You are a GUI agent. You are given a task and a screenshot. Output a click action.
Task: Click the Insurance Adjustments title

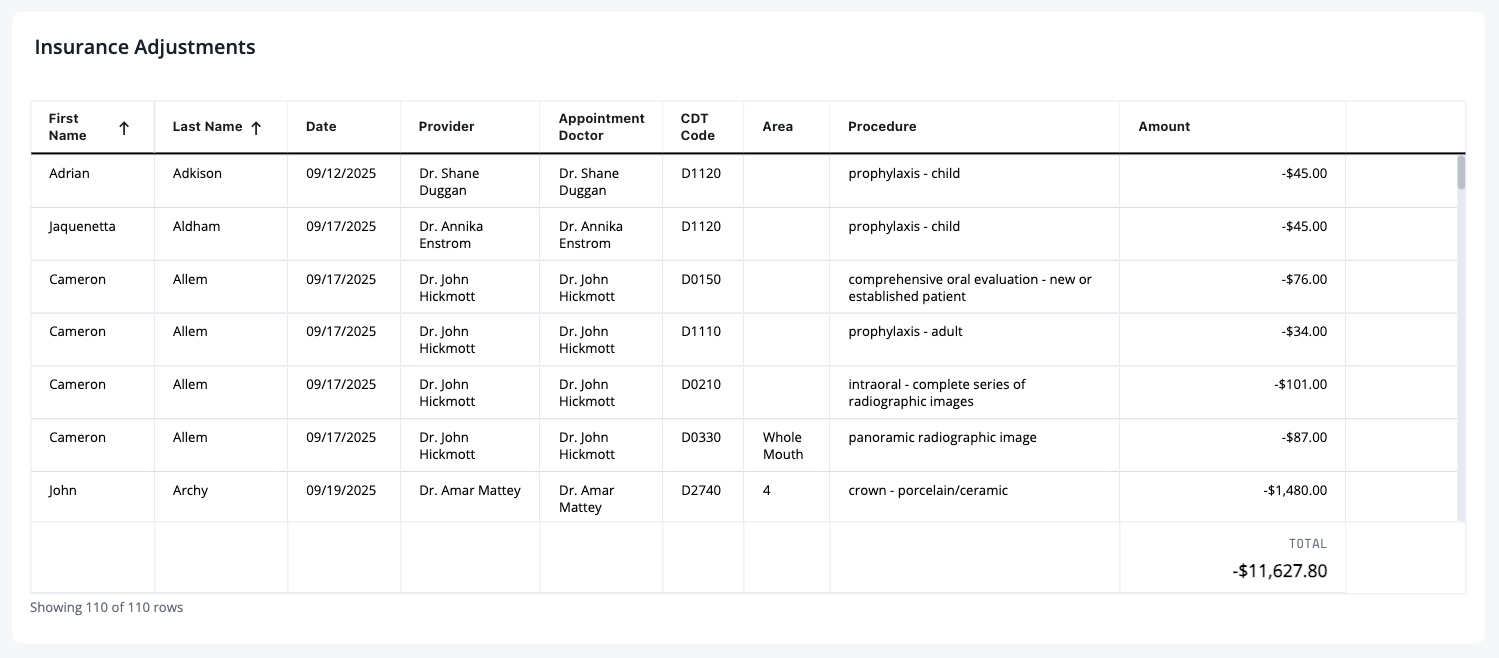145,47
